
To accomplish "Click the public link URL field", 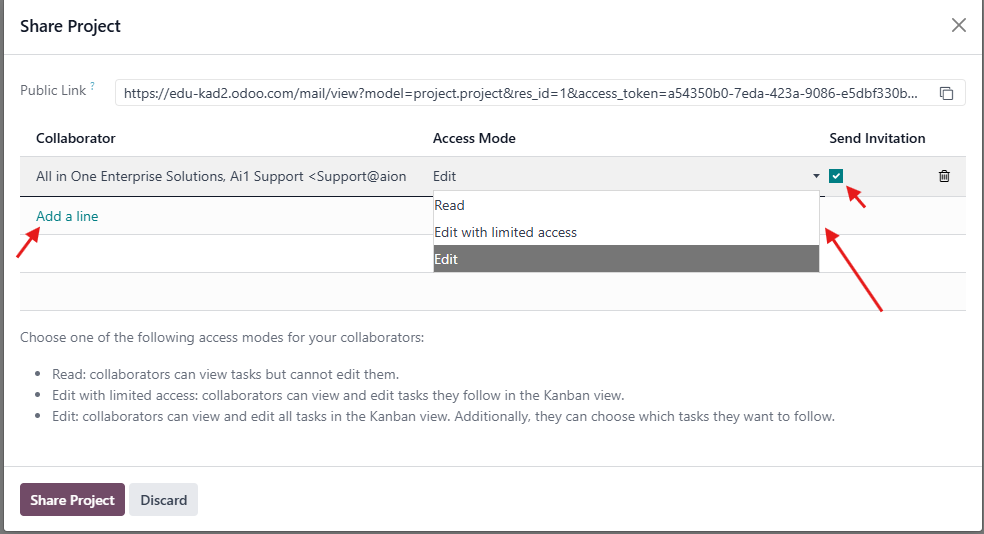I will (x=520, y=93).
